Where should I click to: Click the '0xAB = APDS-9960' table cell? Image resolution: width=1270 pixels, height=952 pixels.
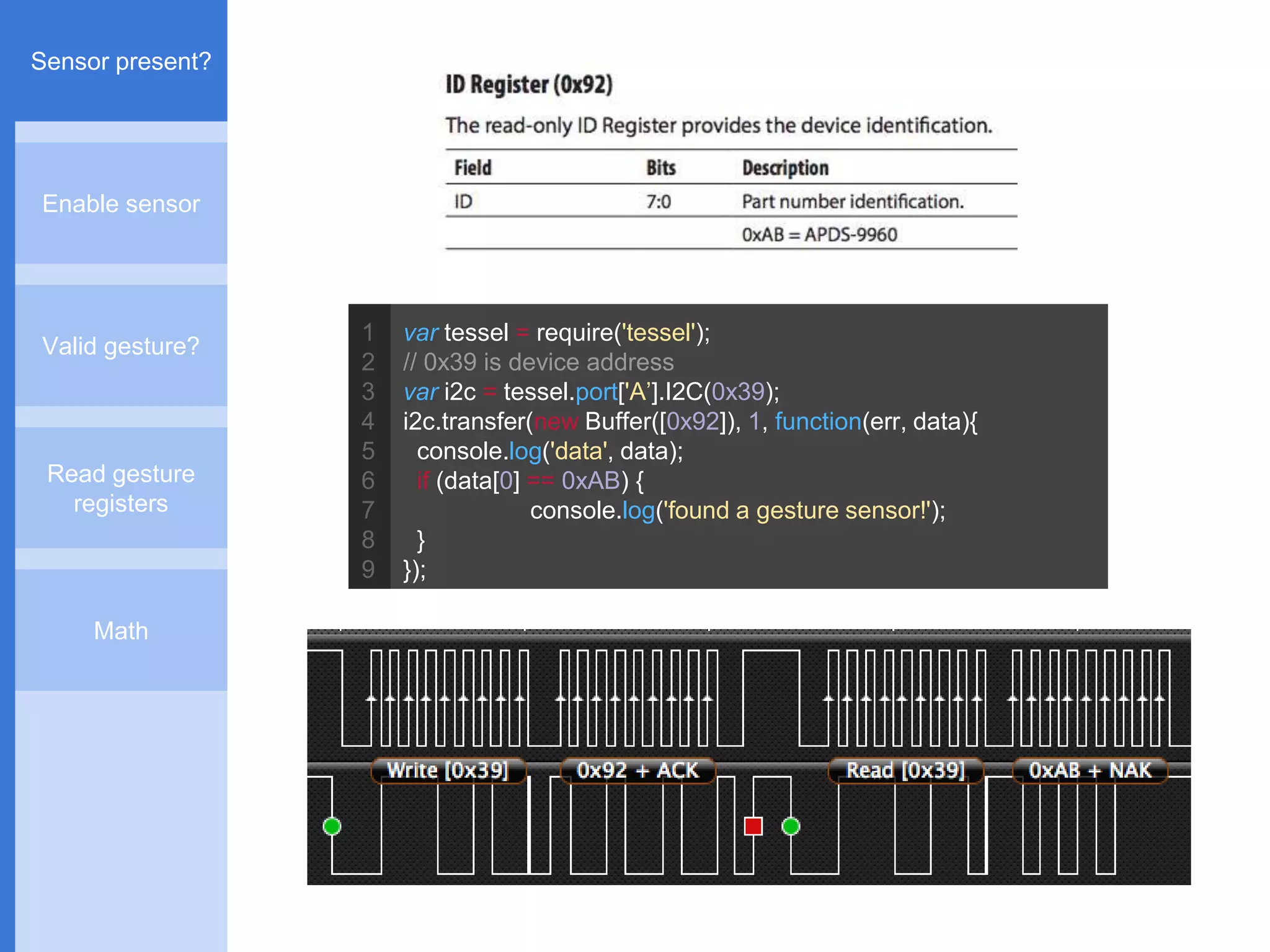tap(819, 235)
